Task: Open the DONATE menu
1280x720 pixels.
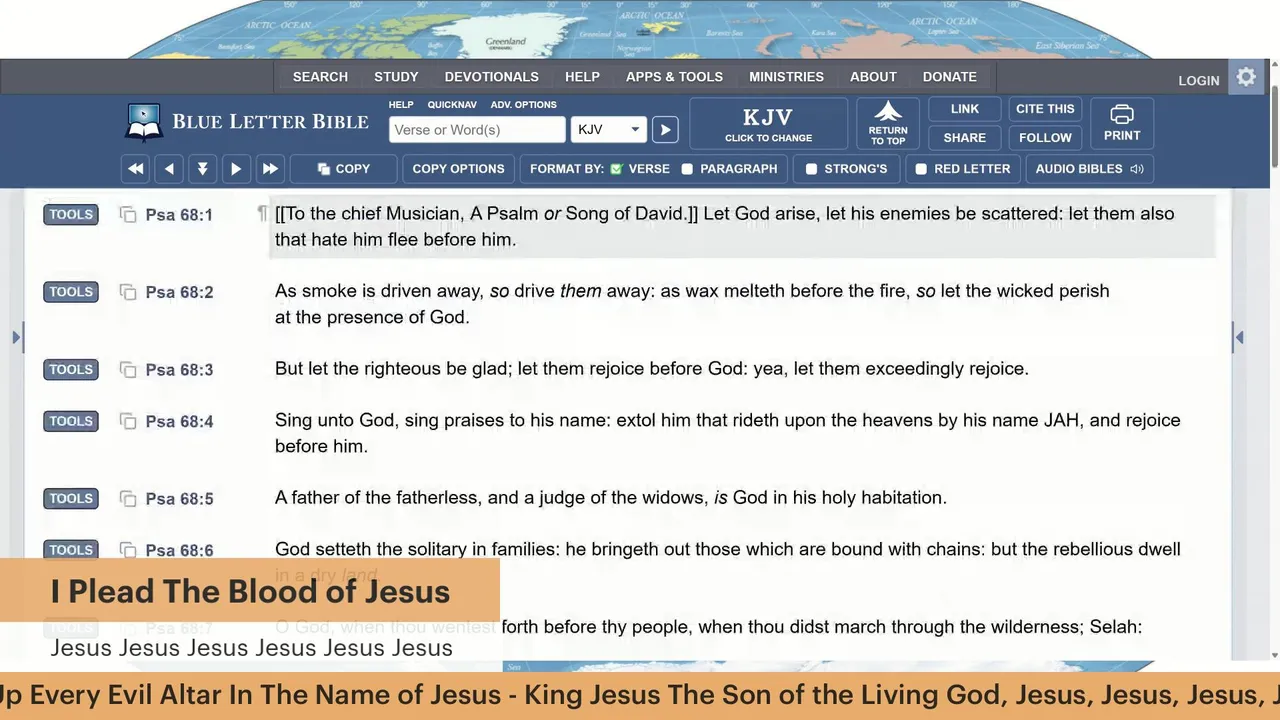Action: (950, 77)
